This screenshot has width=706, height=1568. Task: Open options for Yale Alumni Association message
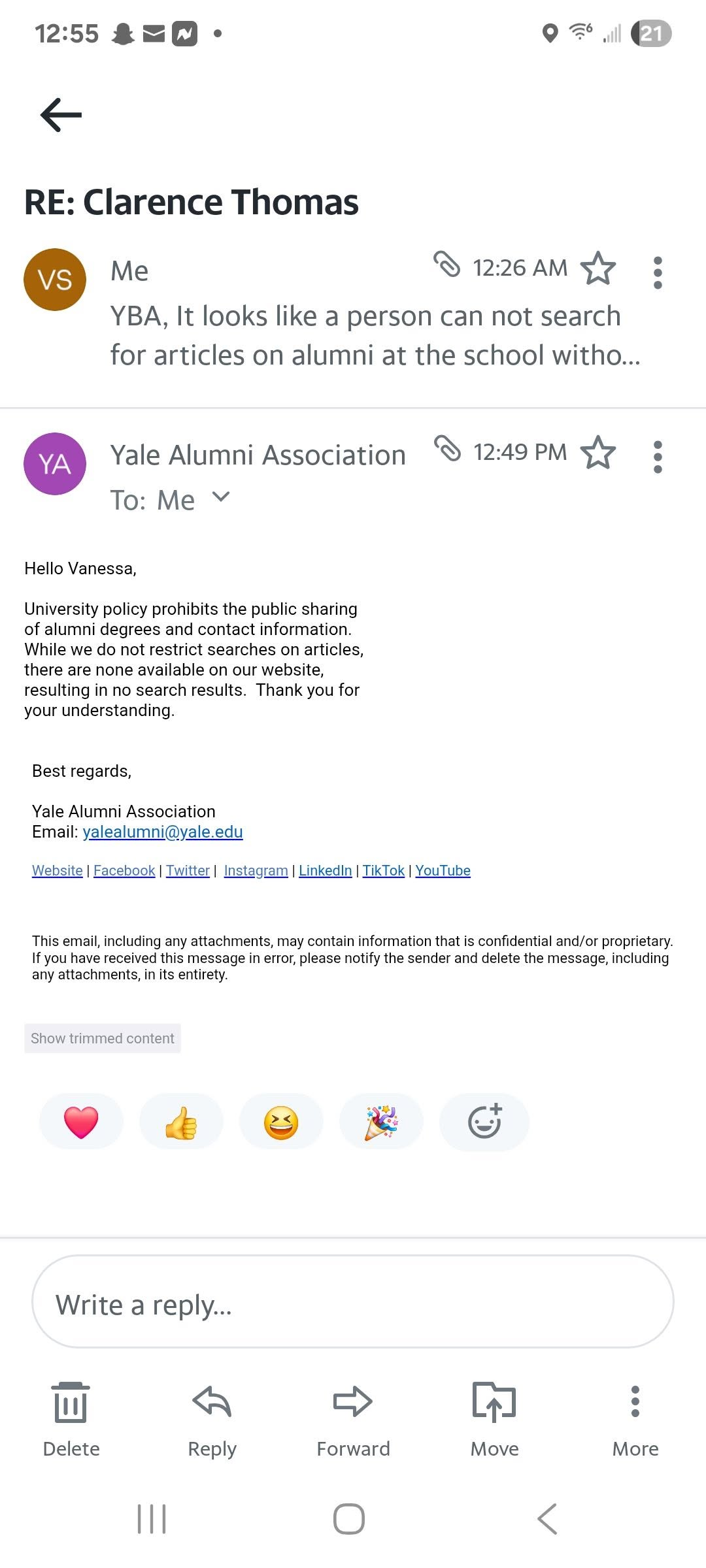click(658, 457)
